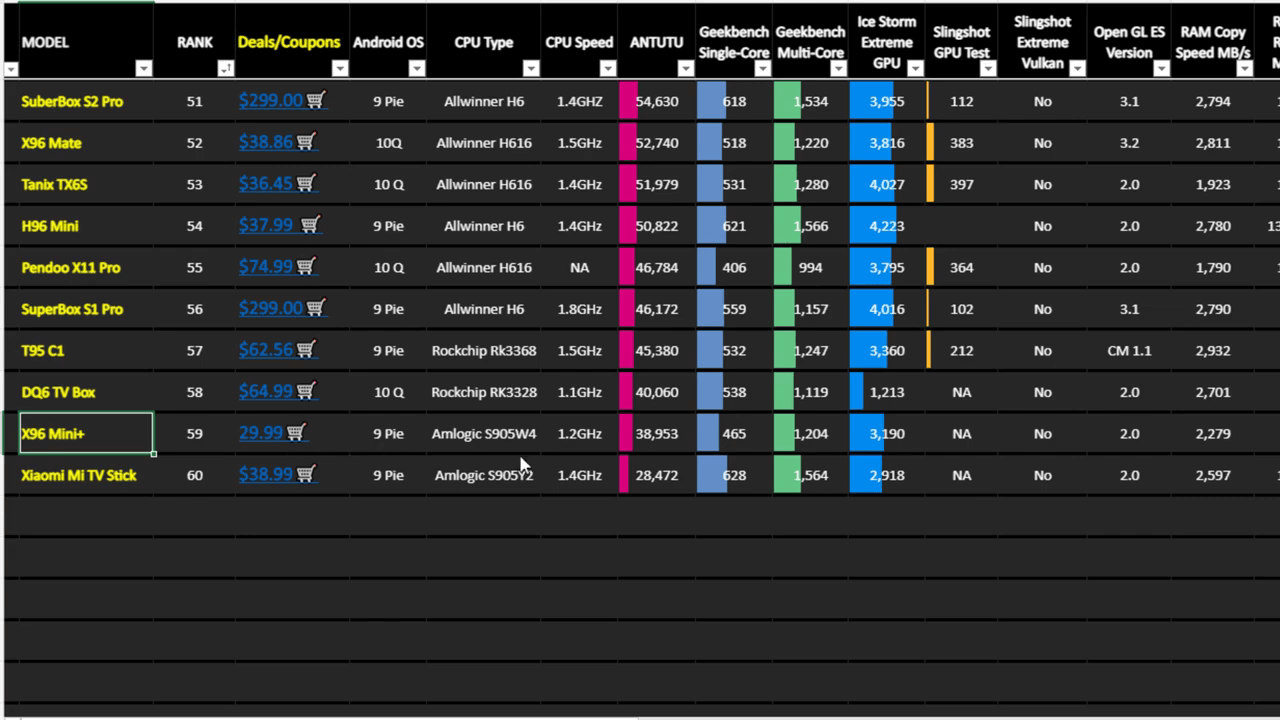Open the $37.99 deal link
The image size is (1280, 720).
(266, 225)
